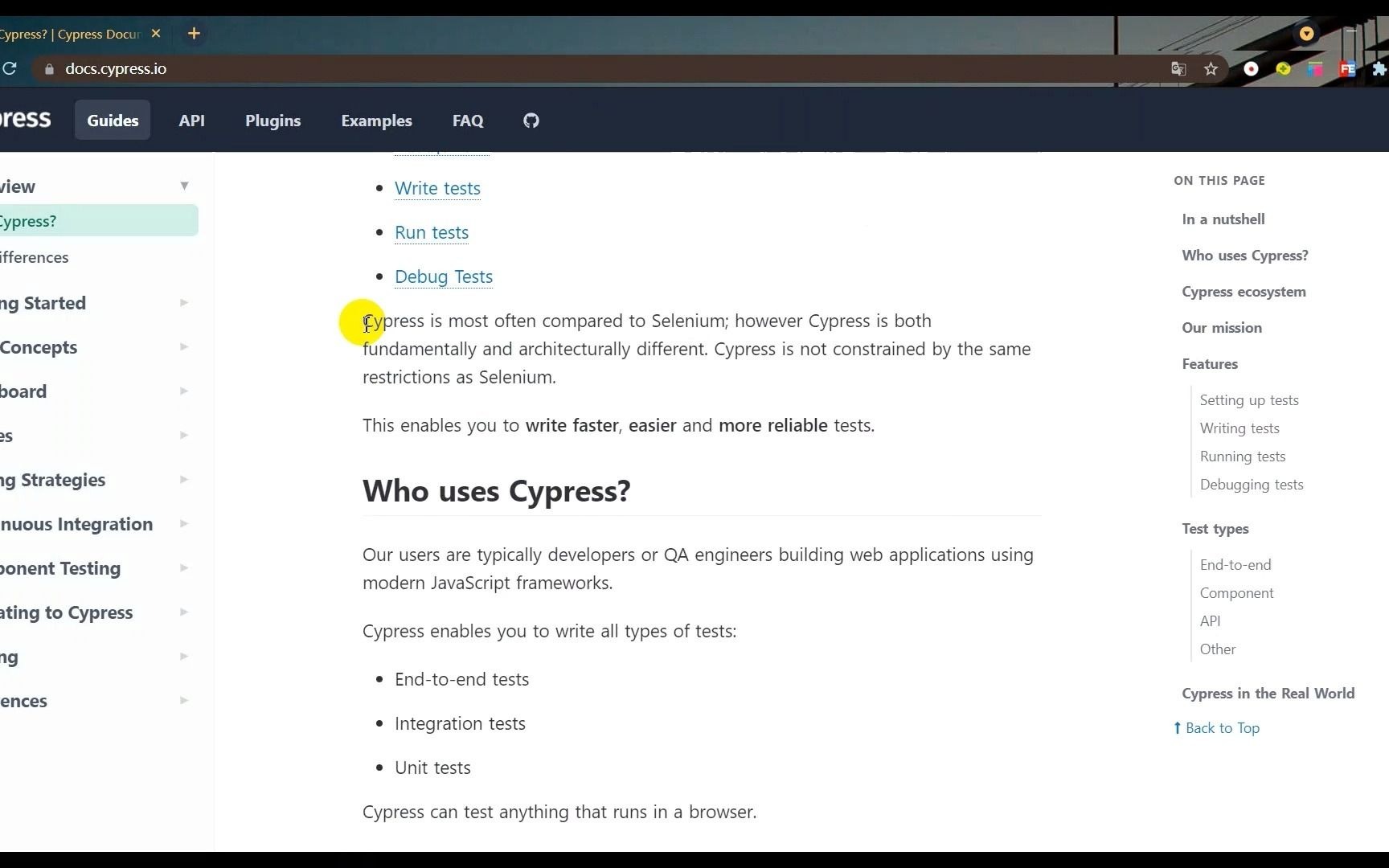Viewport: 1389px width, 868px height.
Task: Open the API nav tab
Action: point(191,121)
